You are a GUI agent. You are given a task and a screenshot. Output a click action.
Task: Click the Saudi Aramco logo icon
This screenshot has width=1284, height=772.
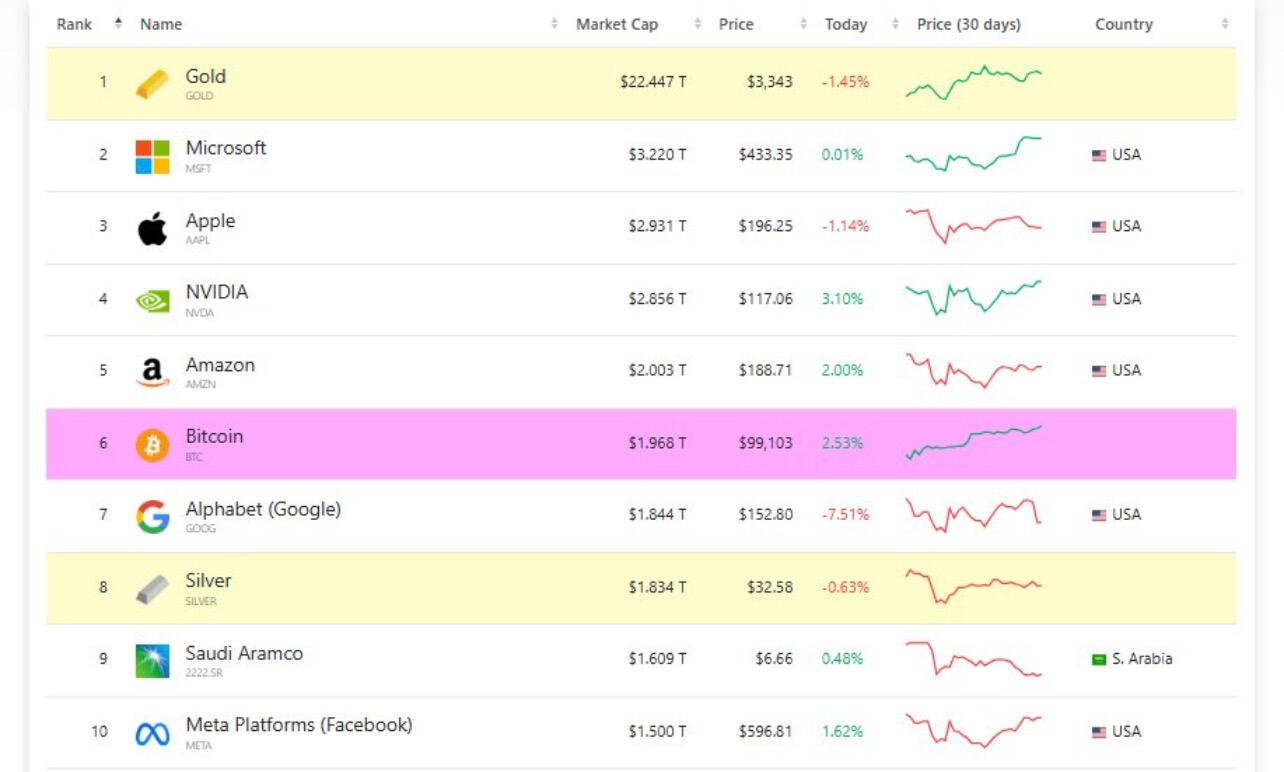pyautogui.click(x=152, y=661)
